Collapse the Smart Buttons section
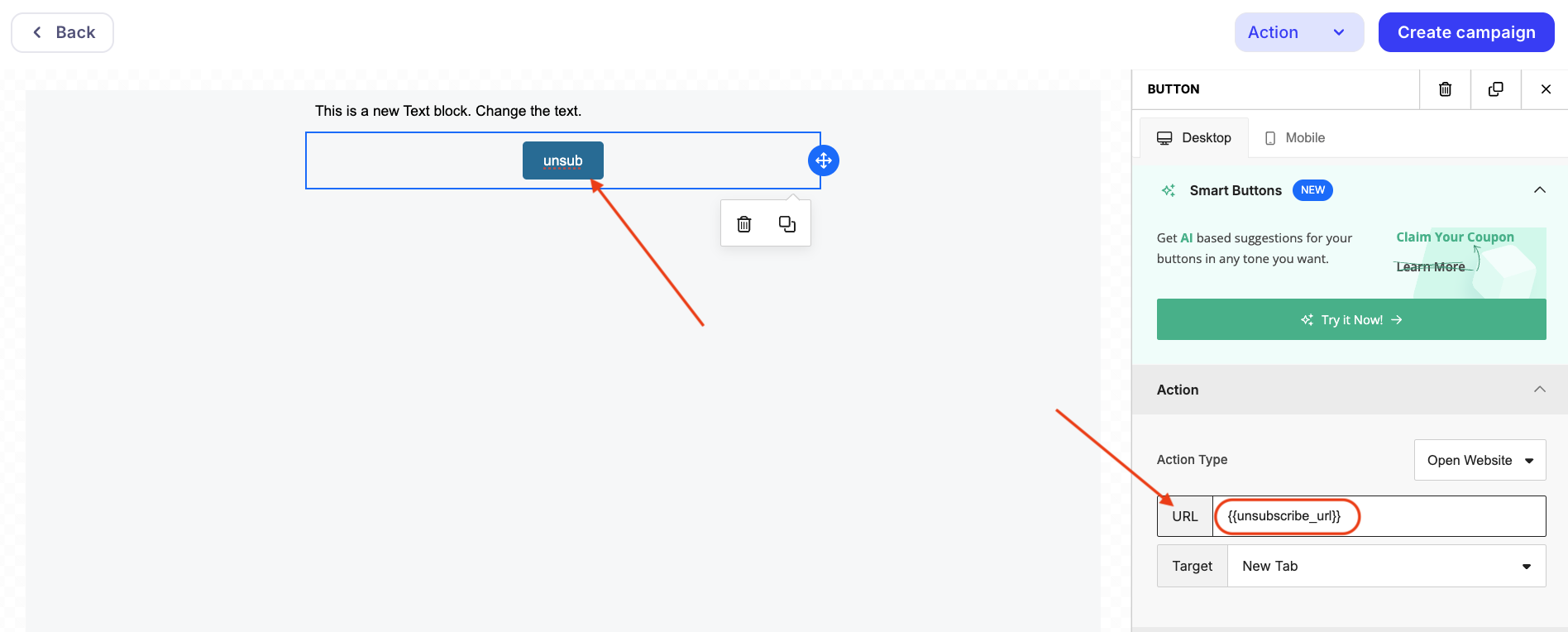 [1539, 190]
